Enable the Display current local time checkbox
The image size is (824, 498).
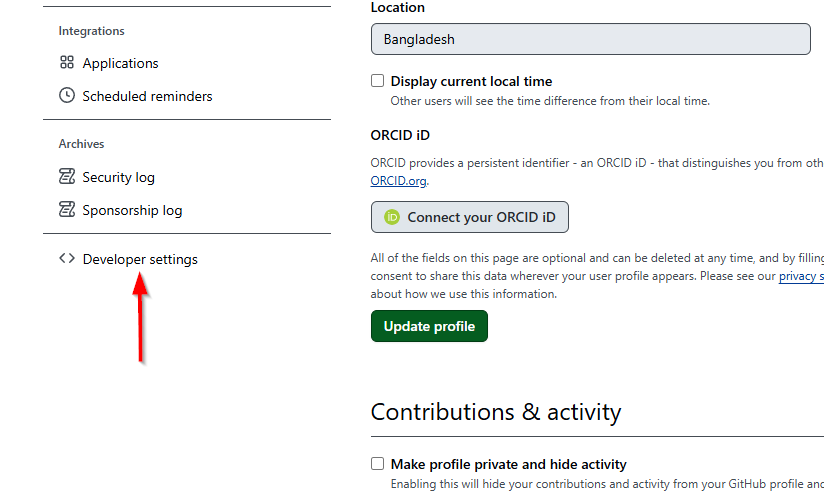point(377,80)
